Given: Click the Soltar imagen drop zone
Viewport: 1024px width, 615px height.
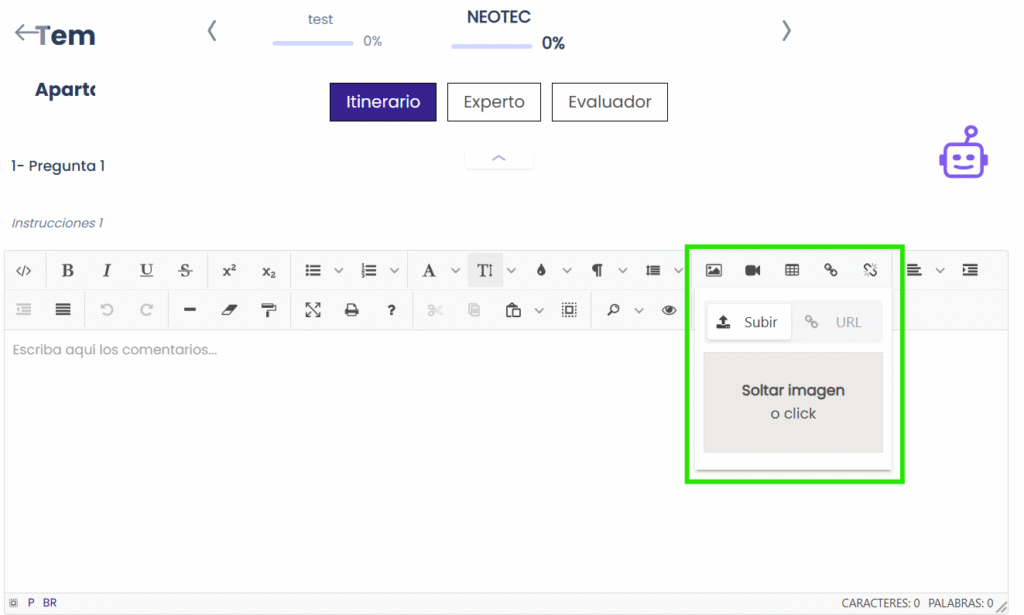Looking at the screenshot, I should coord(793,402).
